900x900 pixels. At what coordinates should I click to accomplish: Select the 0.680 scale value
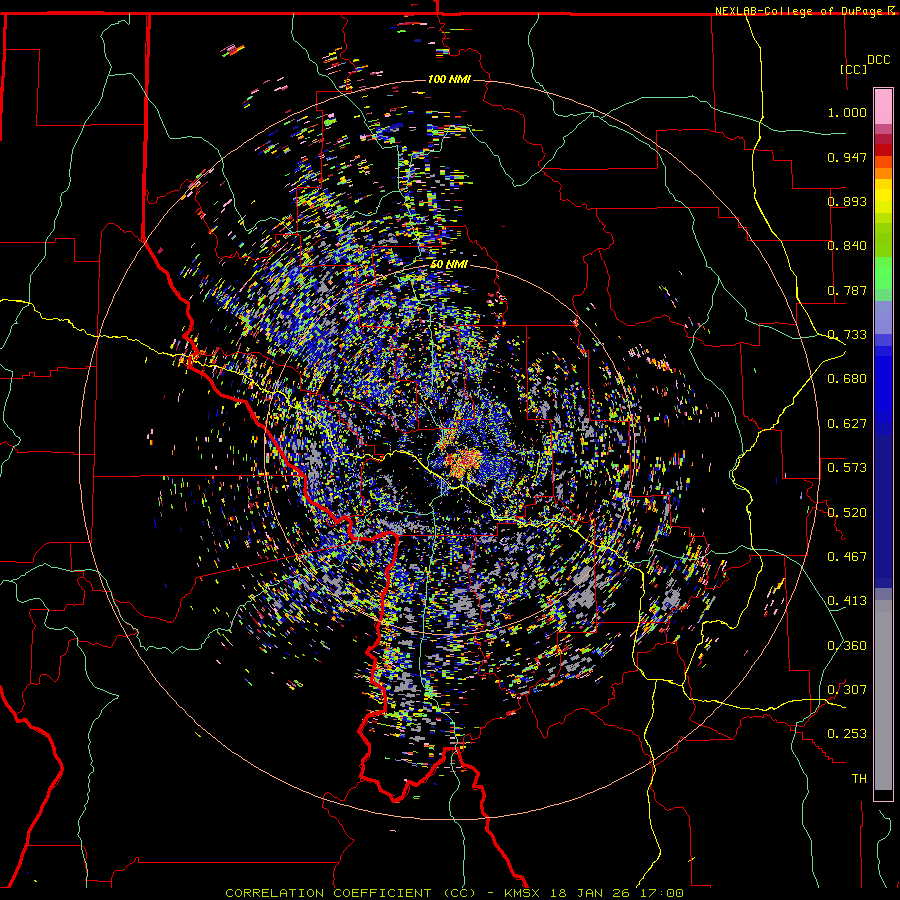847,379
